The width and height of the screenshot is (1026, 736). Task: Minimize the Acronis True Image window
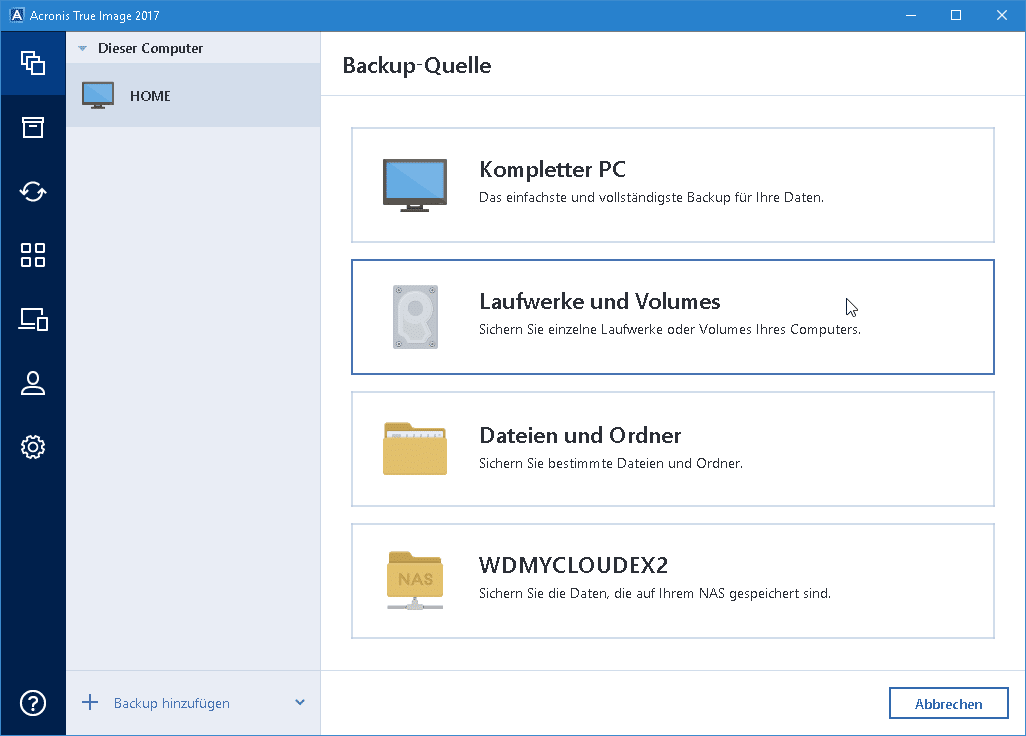pos(910,15)
